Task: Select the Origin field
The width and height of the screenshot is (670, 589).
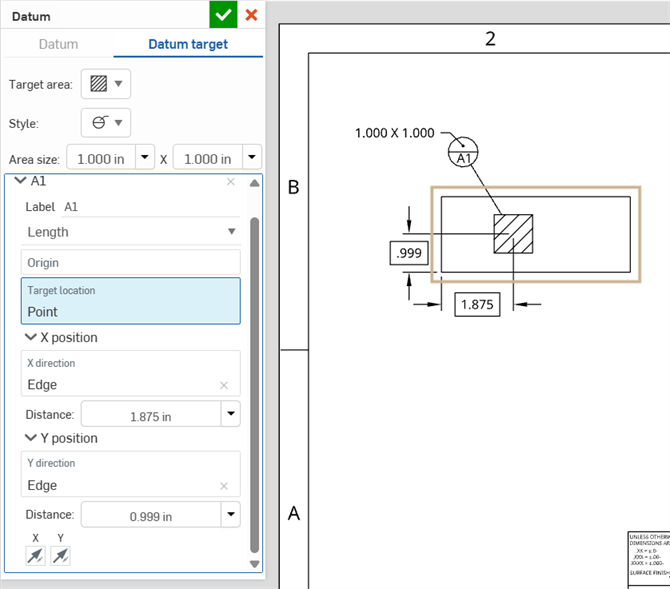Action: tap(131, 262)
